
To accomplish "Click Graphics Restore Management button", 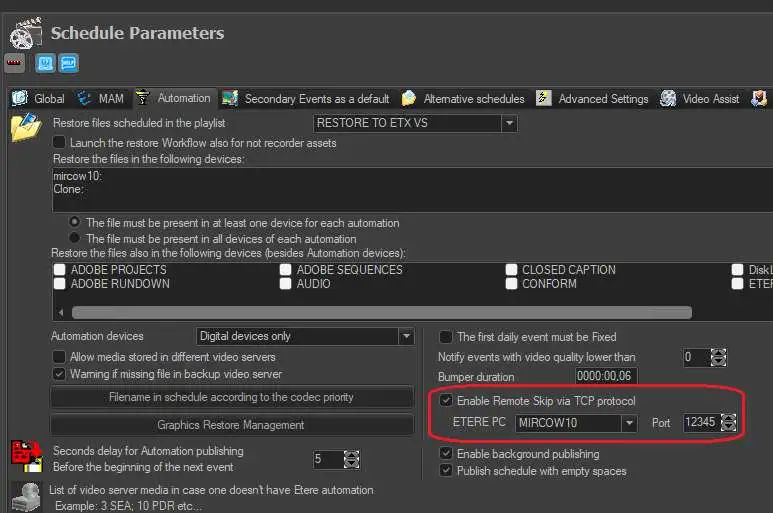I will [x=231, y=424].
